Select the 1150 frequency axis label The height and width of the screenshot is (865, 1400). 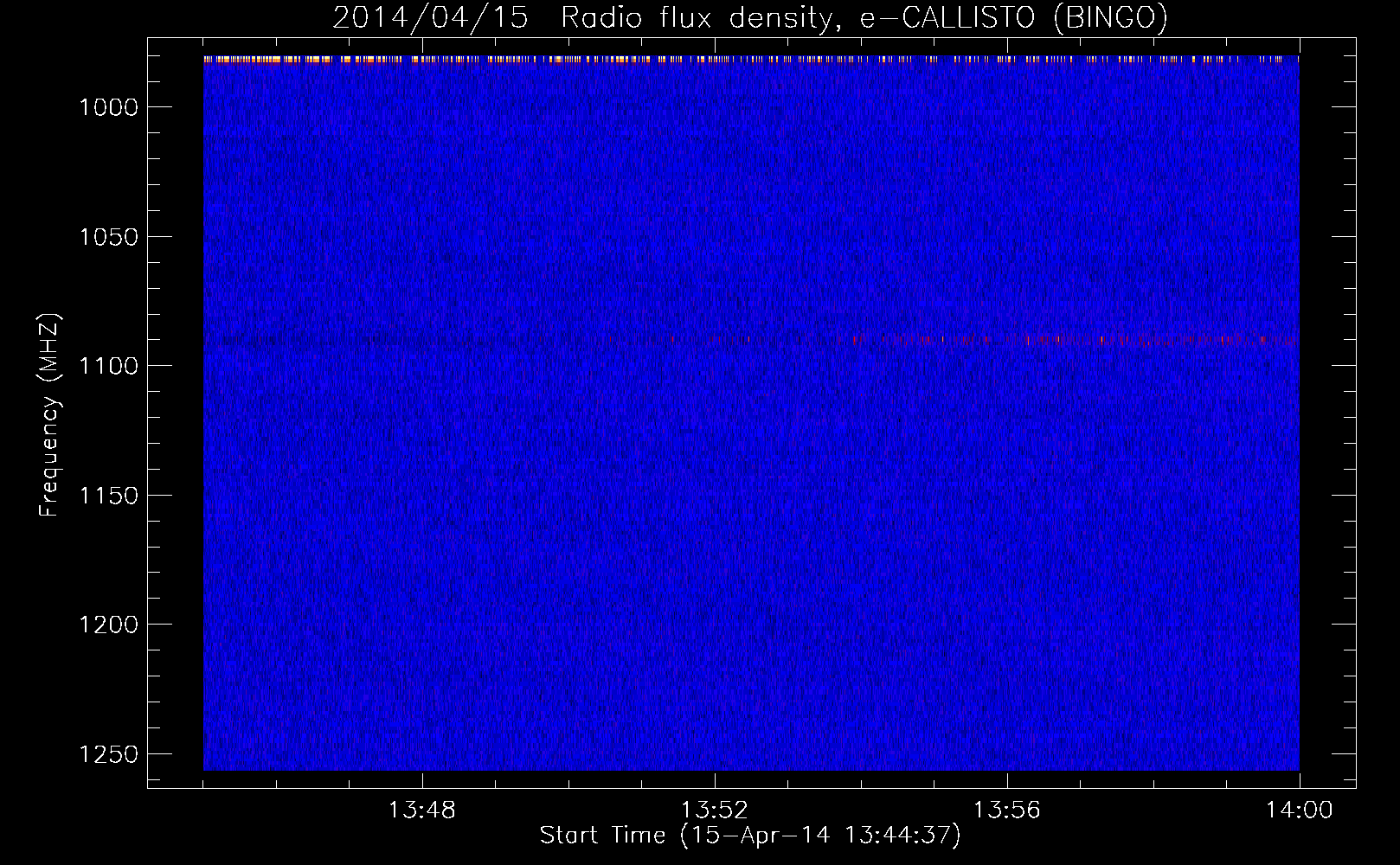point(108,496)
